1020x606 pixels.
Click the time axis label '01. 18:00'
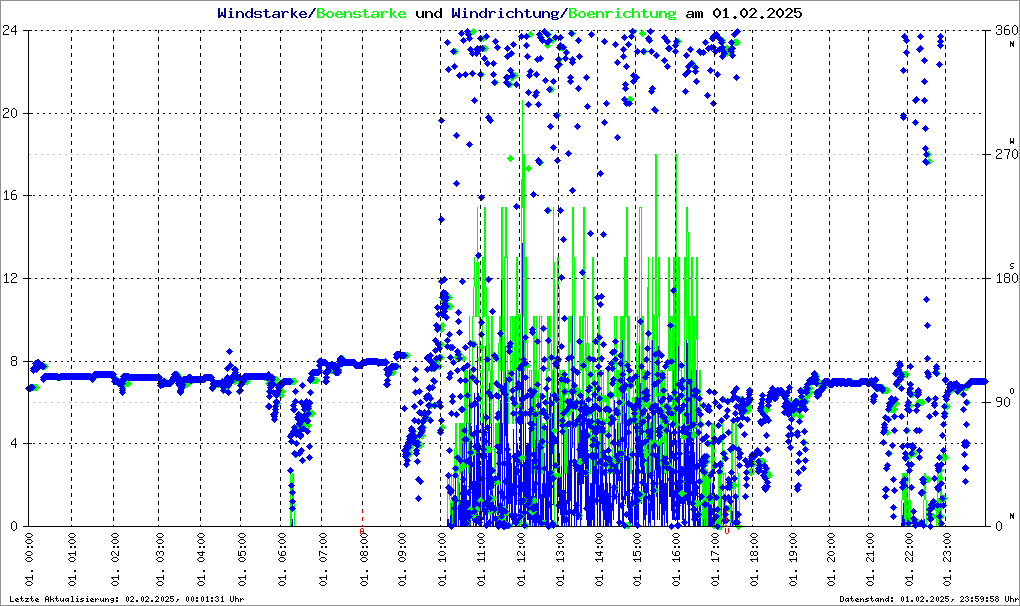click(x=754, y=559)
